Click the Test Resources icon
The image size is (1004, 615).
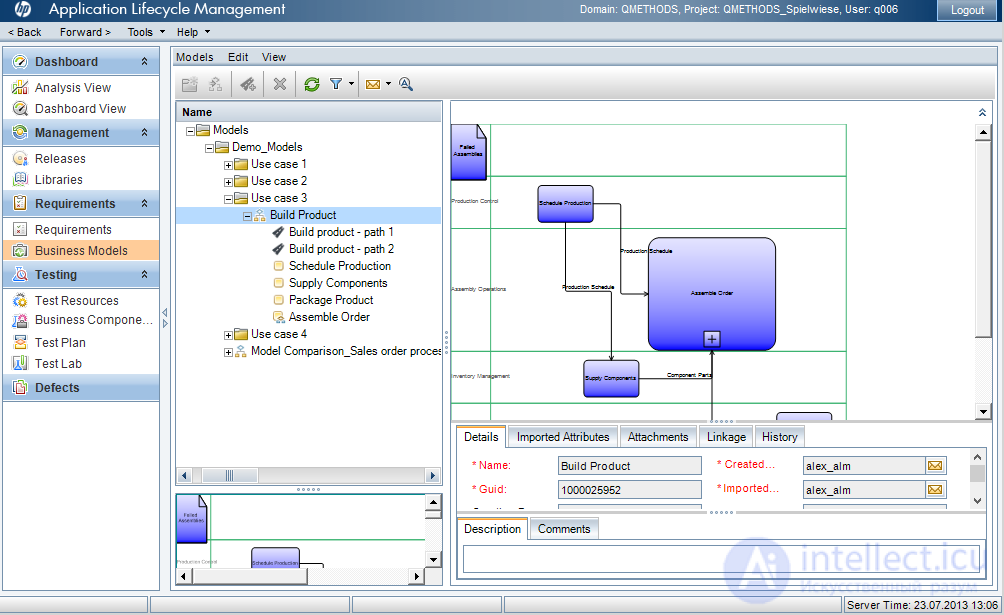[20, 300]
